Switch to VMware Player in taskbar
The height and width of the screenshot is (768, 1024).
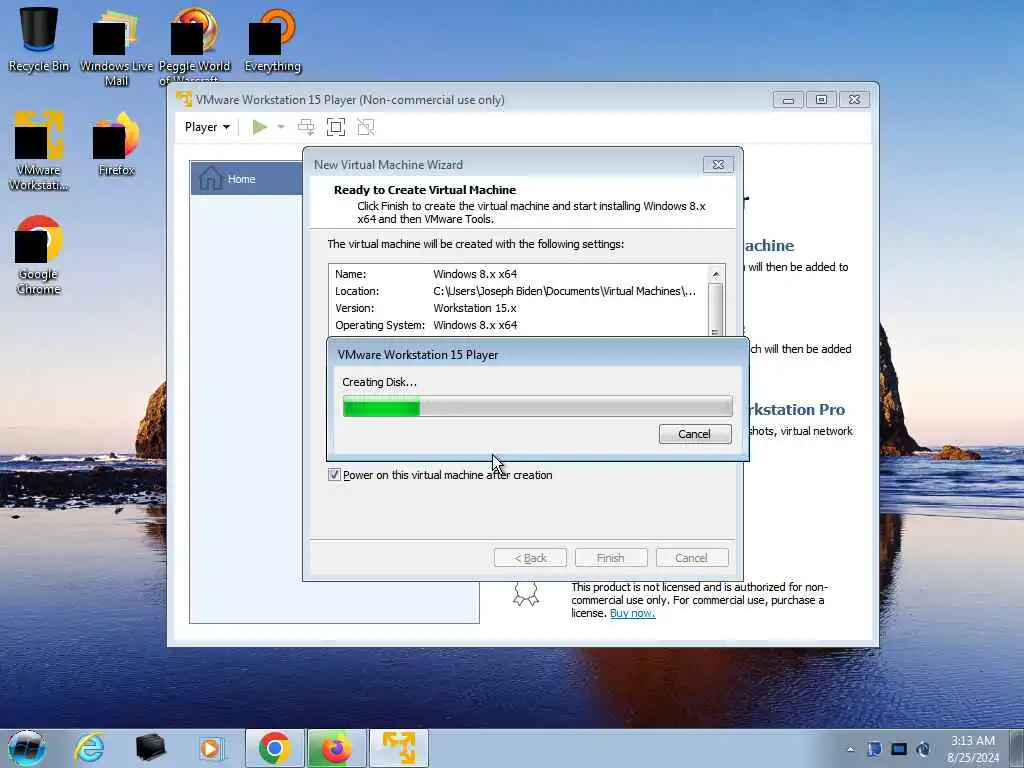(x=399, y=748)
